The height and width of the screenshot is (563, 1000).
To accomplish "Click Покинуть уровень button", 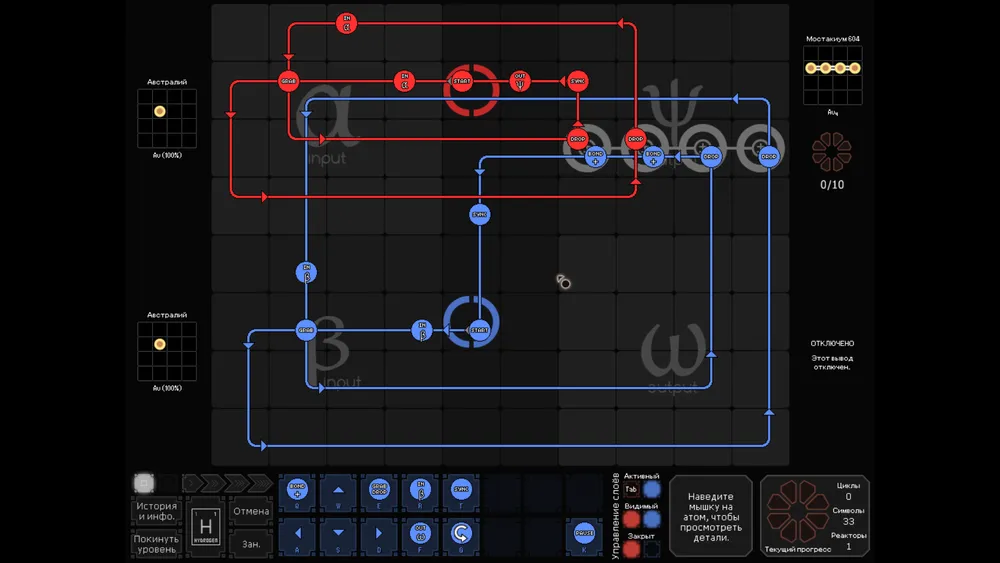I will 156,544.
